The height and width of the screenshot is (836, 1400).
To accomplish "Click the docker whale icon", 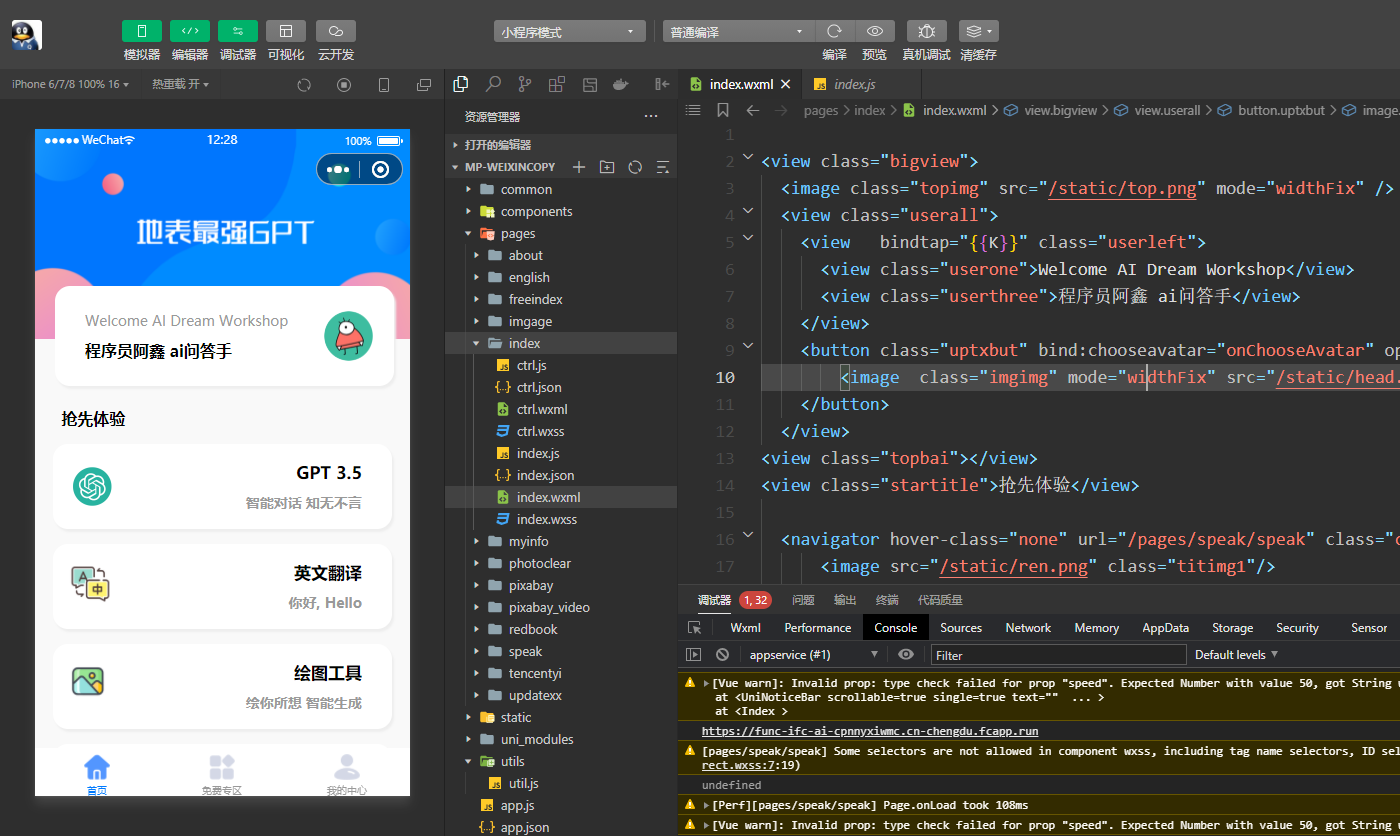I will coord(621,84).
